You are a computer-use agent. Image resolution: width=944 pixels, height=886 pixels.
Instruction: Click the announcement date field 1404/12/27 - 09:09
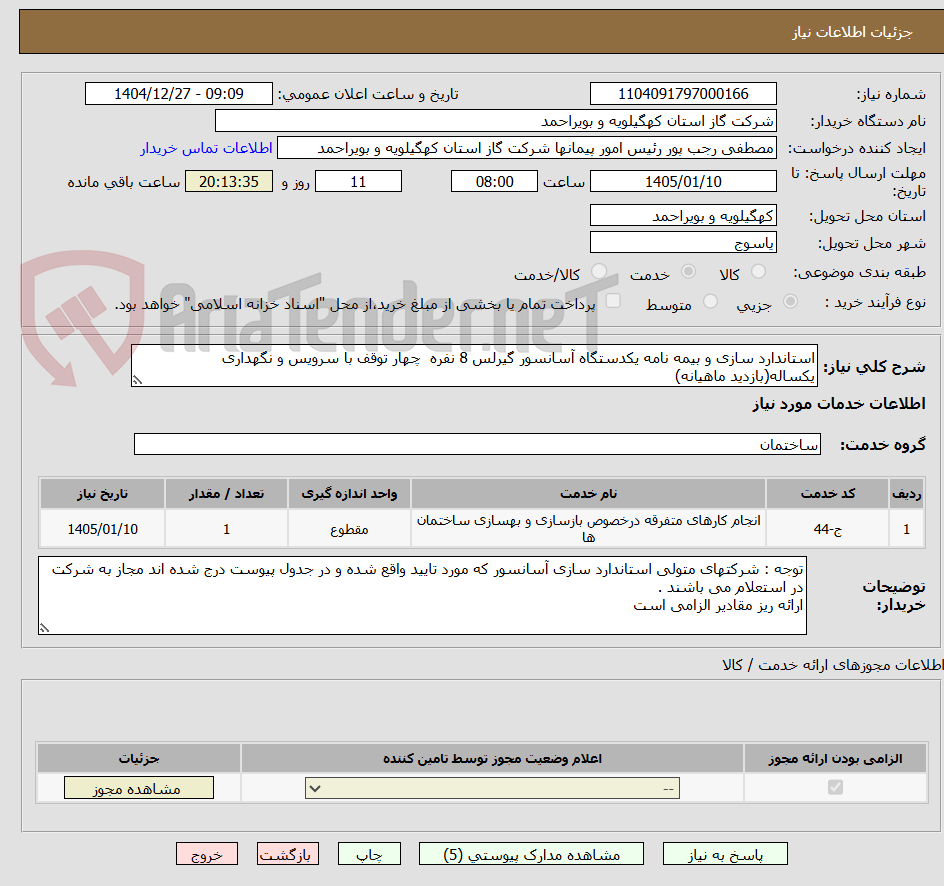179,94
